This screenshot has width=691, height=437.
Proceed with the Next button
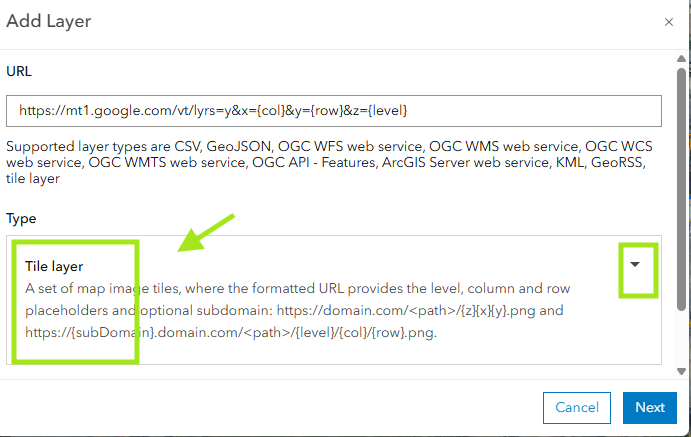[650, 407]
